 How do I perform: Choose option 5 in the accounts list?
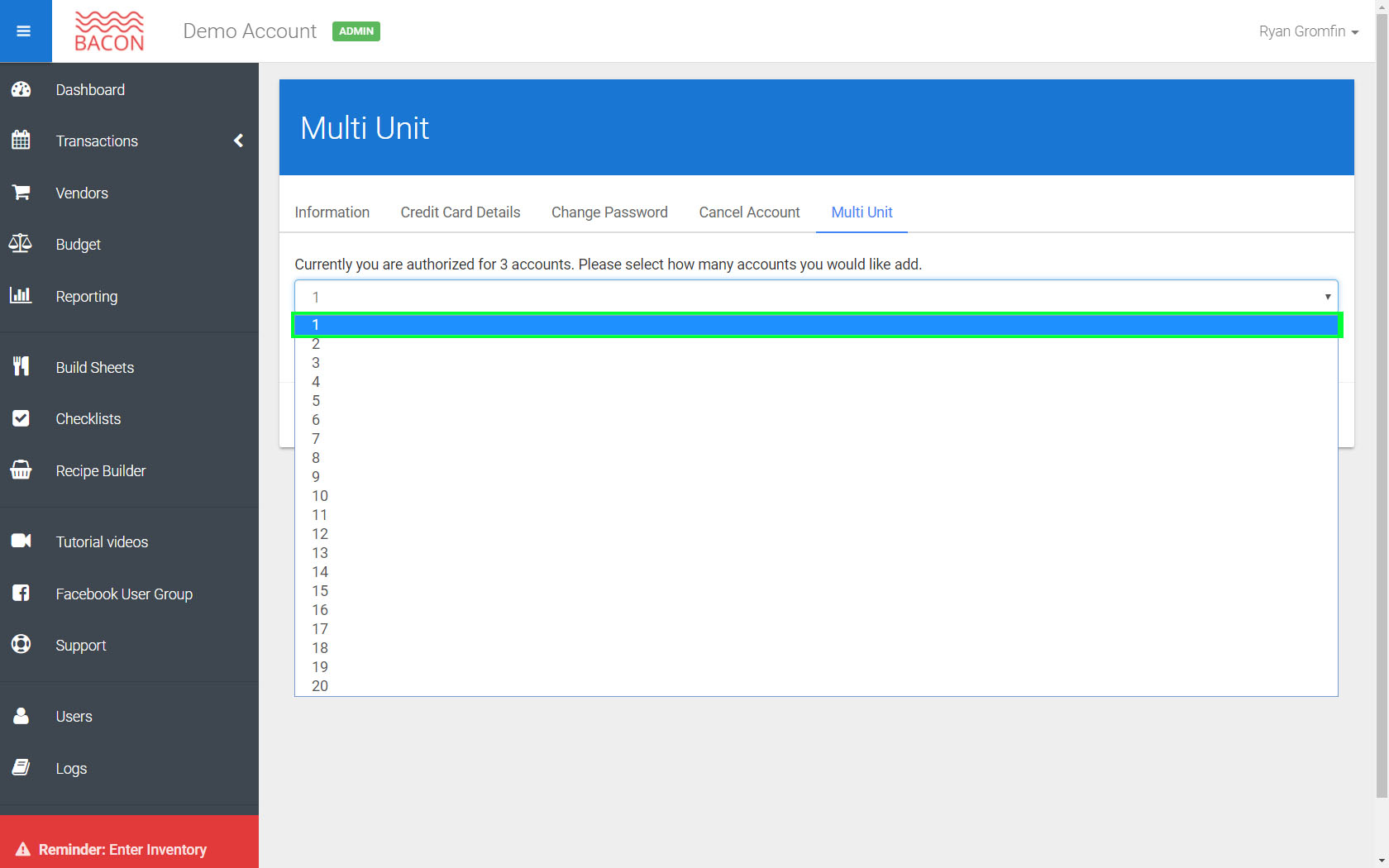click(x=816, y=401)
